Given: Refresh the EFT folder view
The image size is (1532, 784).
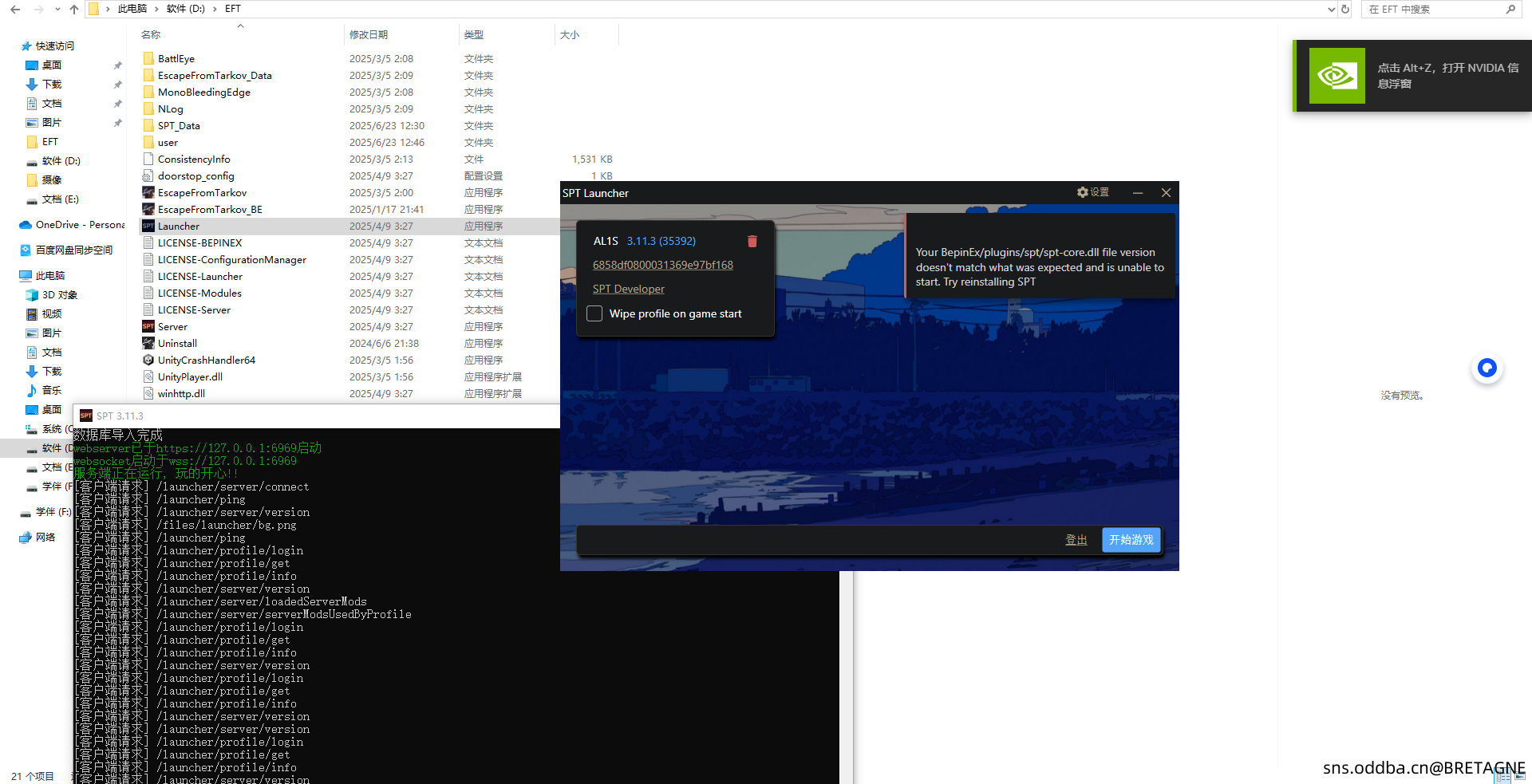Looking at the screenshot, I should click(1345, 9).
